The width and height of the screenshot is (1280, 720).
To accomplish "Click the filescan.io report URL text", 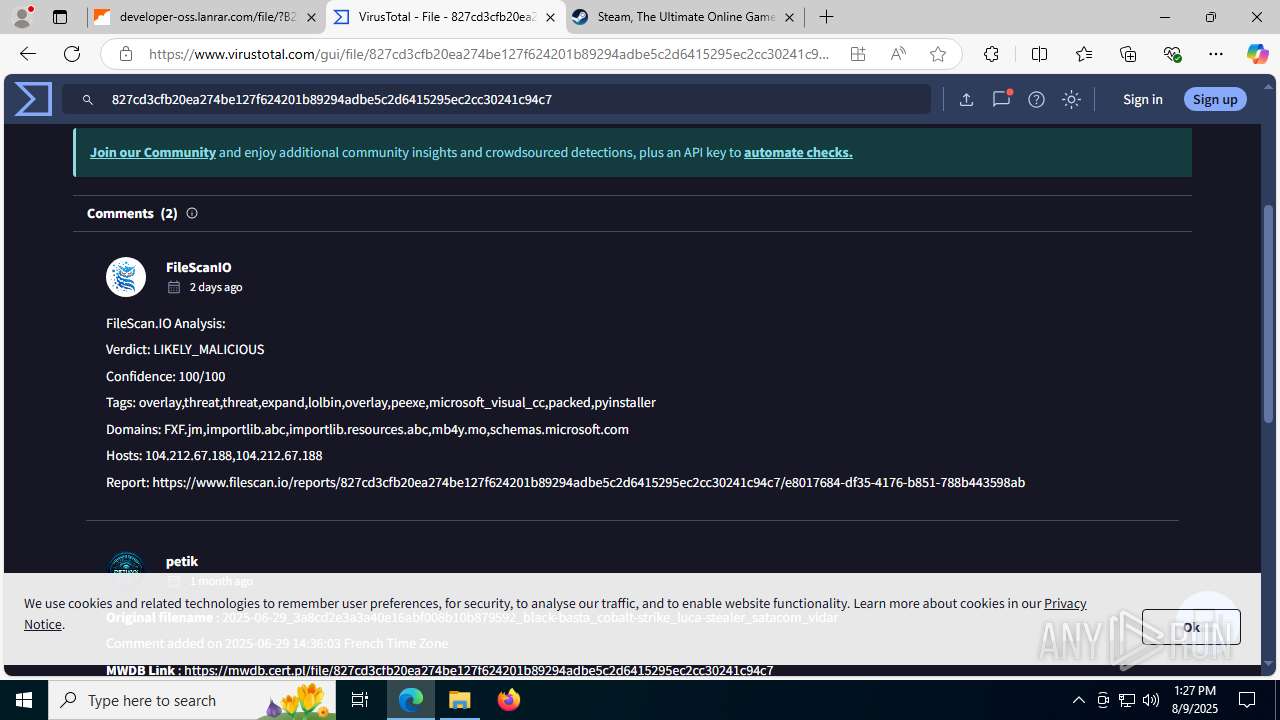I will click(x=588, y=482).
